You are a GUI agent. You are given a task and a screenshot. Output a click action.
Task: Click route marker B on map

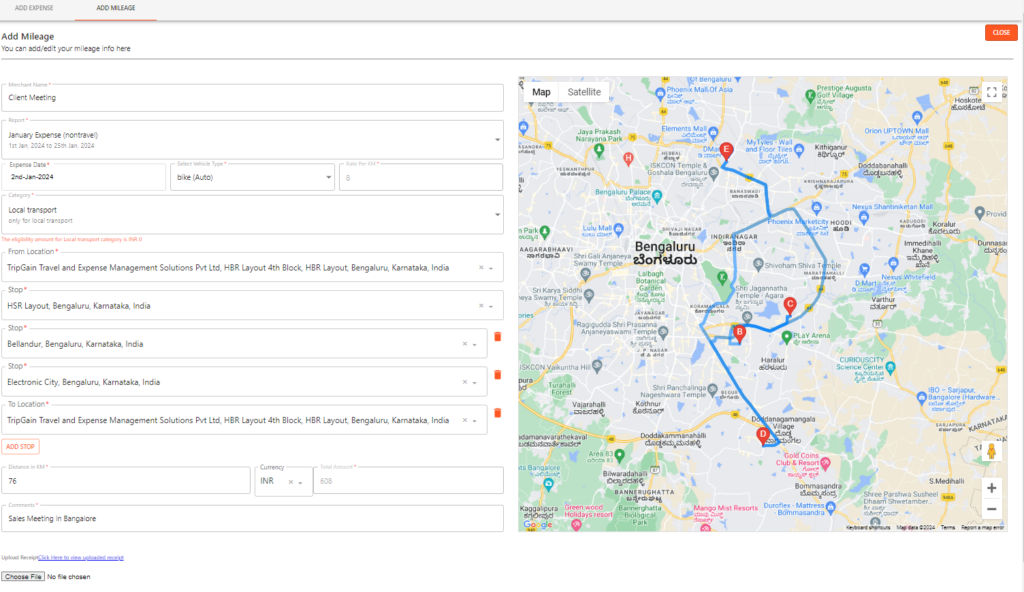(739, 334)
